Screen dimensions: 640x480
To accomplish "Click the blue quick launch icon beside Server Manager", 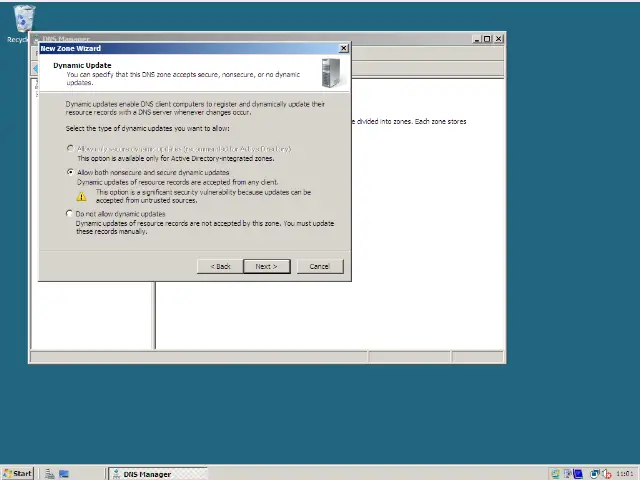I will (64, 474).
